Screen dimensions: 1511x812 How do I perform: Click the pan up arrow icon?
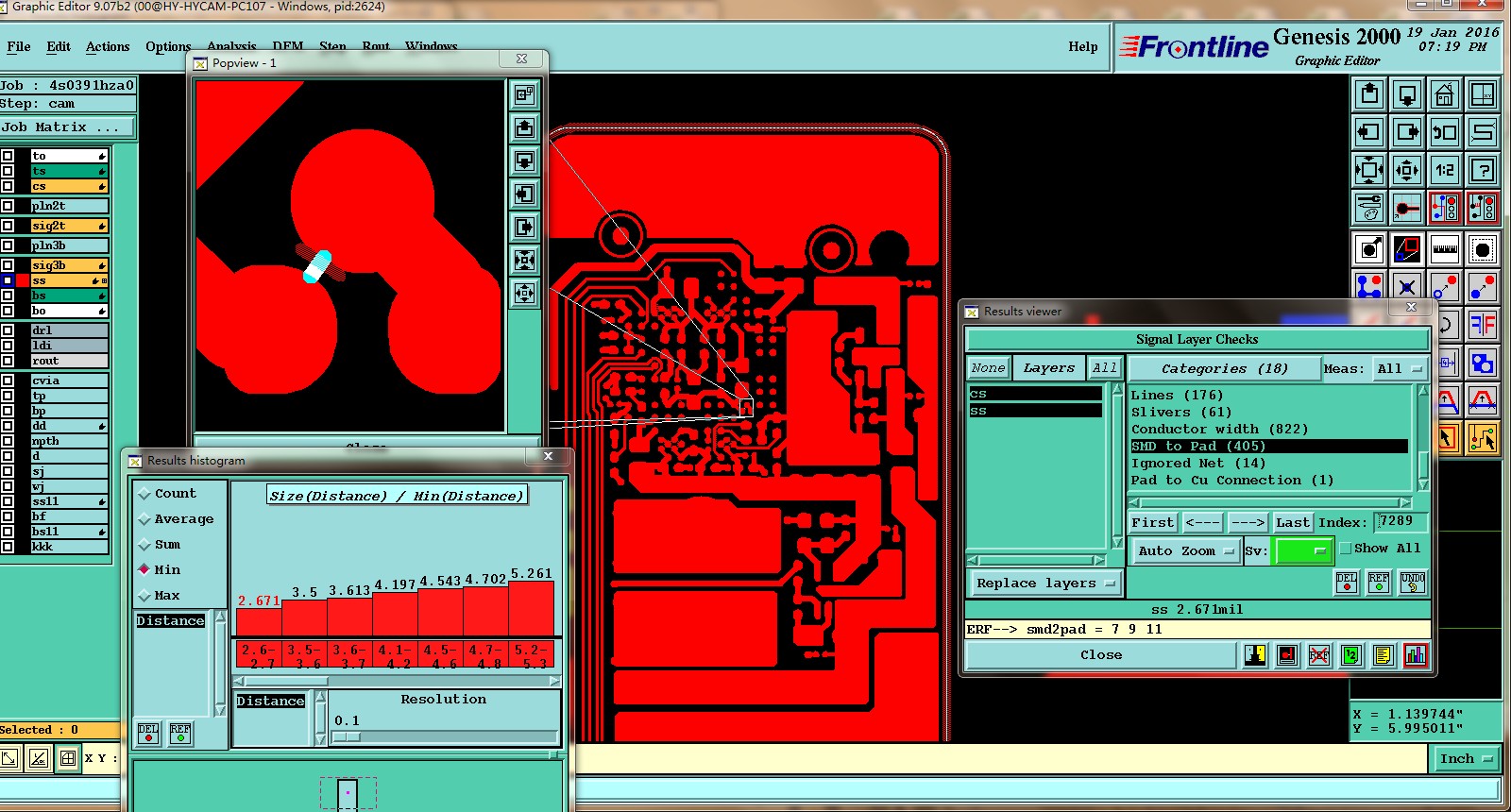[x=1369, y=94]
